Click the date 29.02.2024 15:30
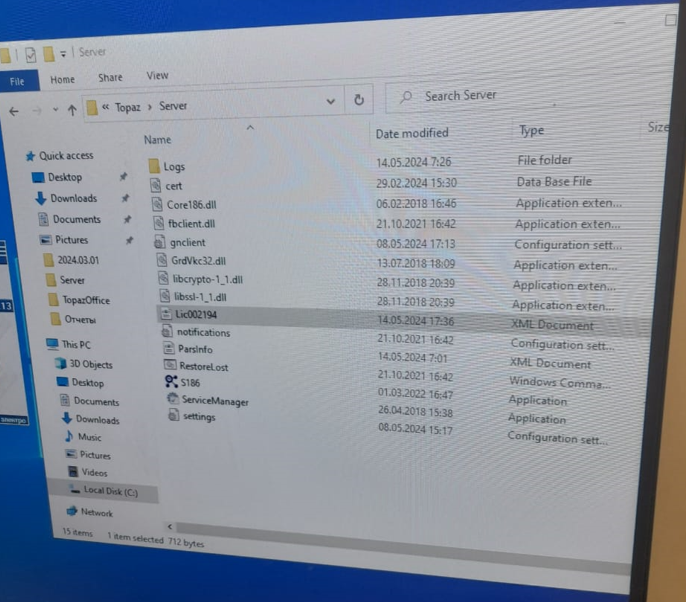The height and width of the screenshot is (602, 686). pos(416,182)
